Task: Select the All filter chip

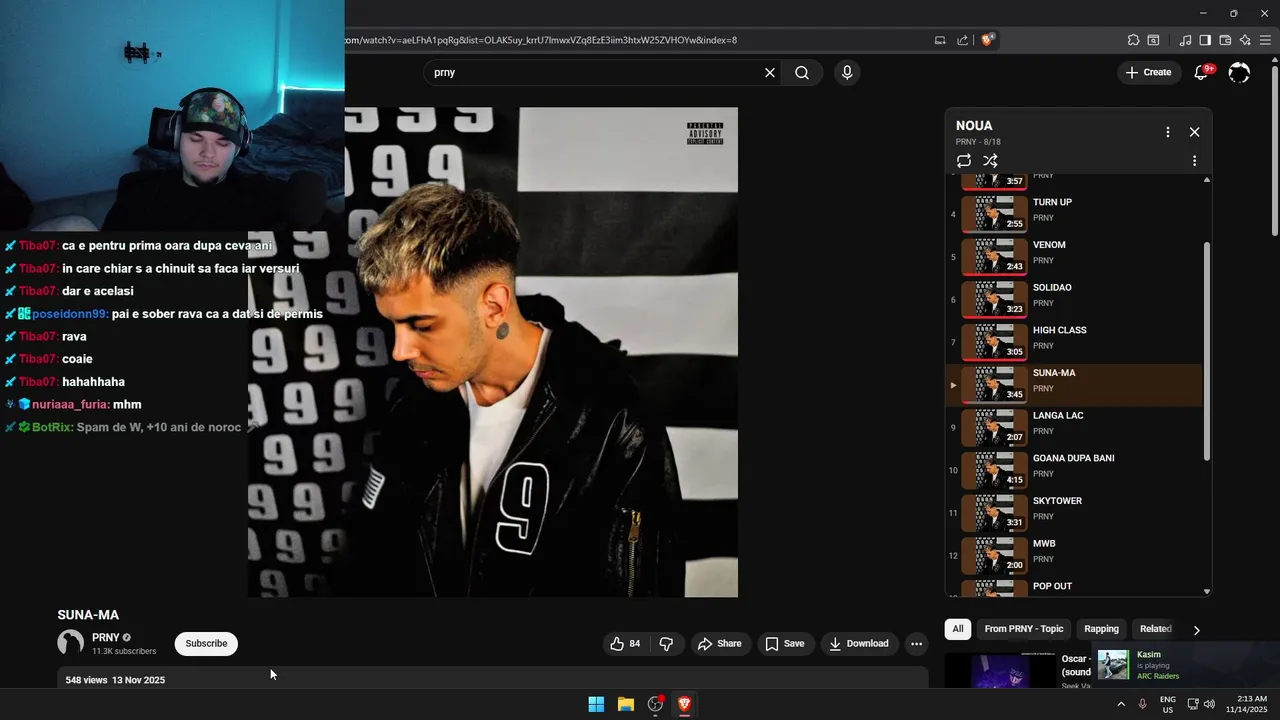Action: tap(958, 629)
